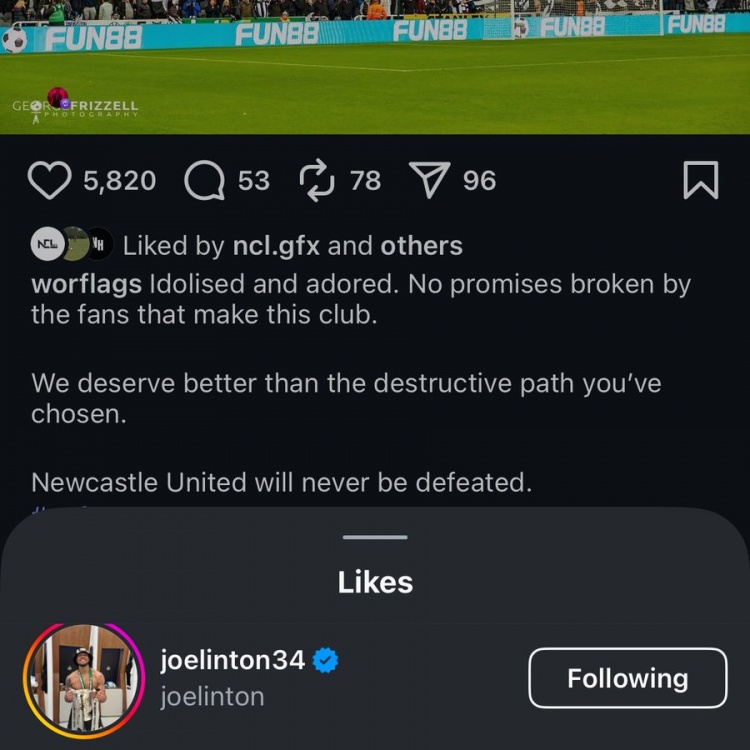Open comments via speech bubble icon
750x750 pixels.
click(204, 181)
